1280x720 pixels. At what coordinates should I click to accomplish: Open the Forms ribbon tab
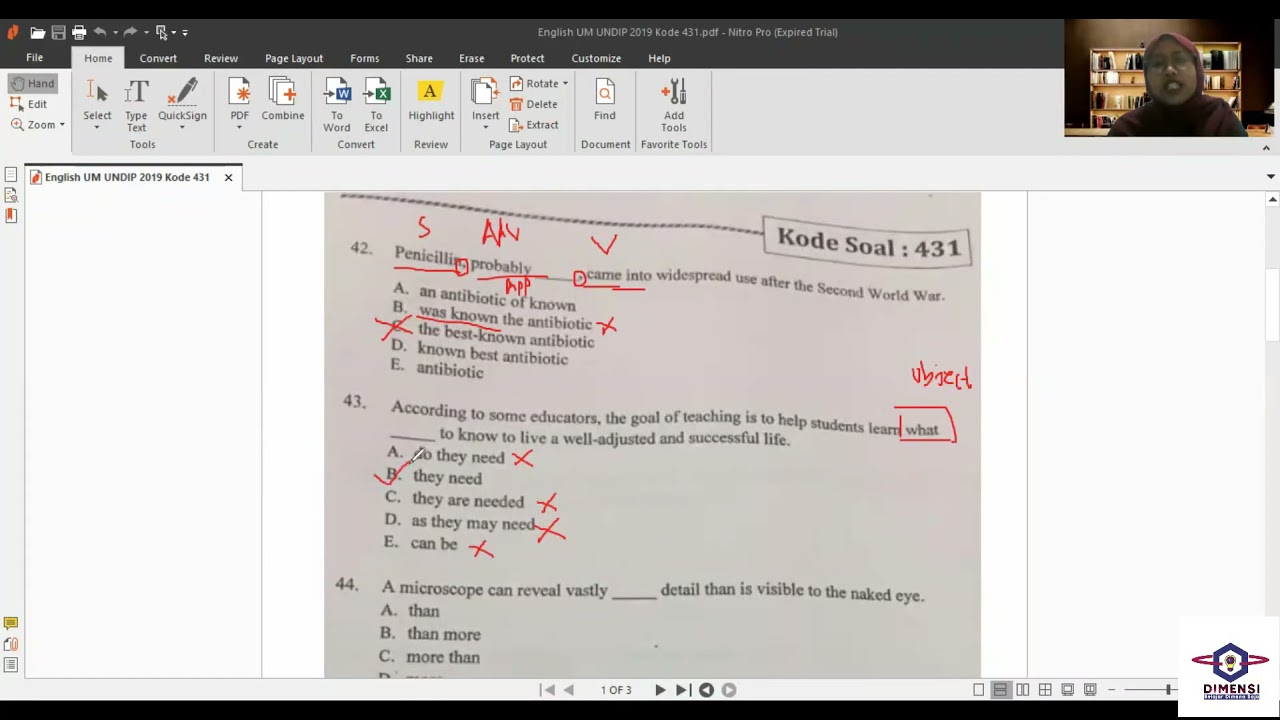click(x=365, y=58)
